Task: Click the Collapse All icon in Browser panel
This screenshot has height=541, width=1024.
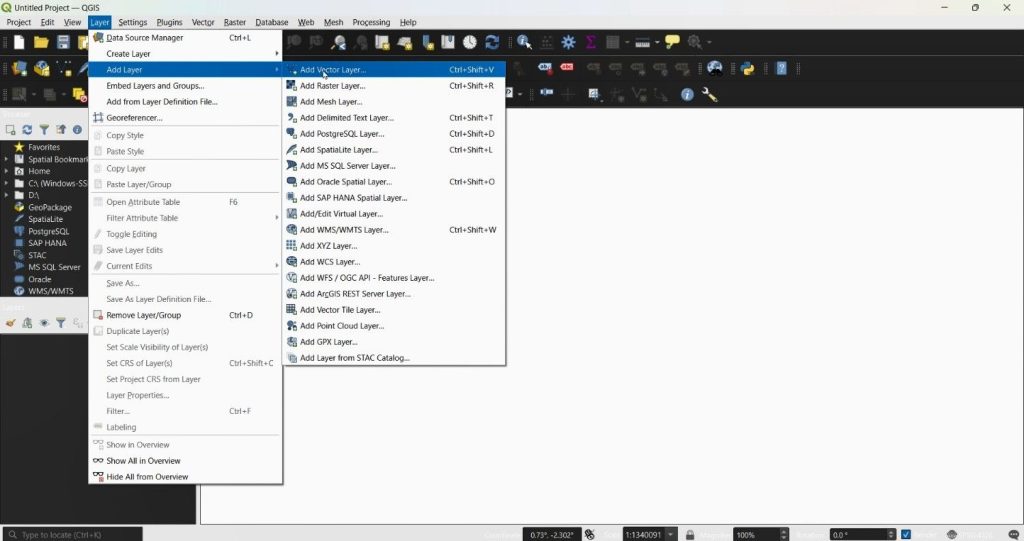Action: pyautogui.click(x=61, y=130)
